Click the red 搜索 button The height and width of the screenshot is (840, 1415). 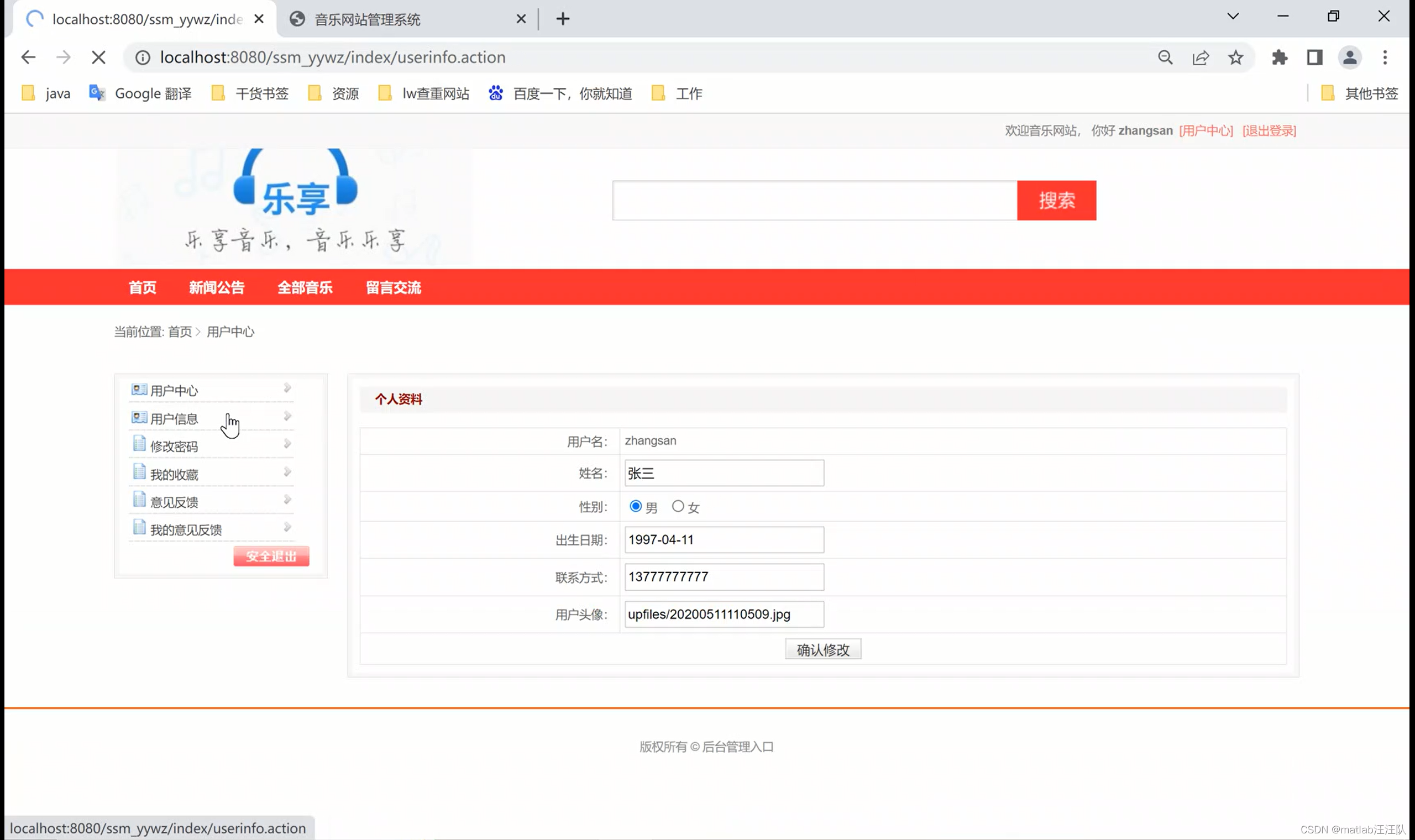pyautogui.click(x=1056, y=201)
